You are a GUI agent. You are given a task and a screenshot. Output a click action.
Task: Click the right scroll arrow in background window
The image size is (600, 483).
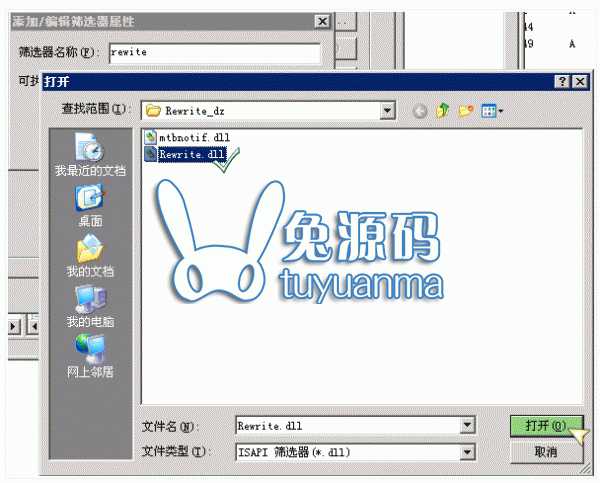point(14,326)
